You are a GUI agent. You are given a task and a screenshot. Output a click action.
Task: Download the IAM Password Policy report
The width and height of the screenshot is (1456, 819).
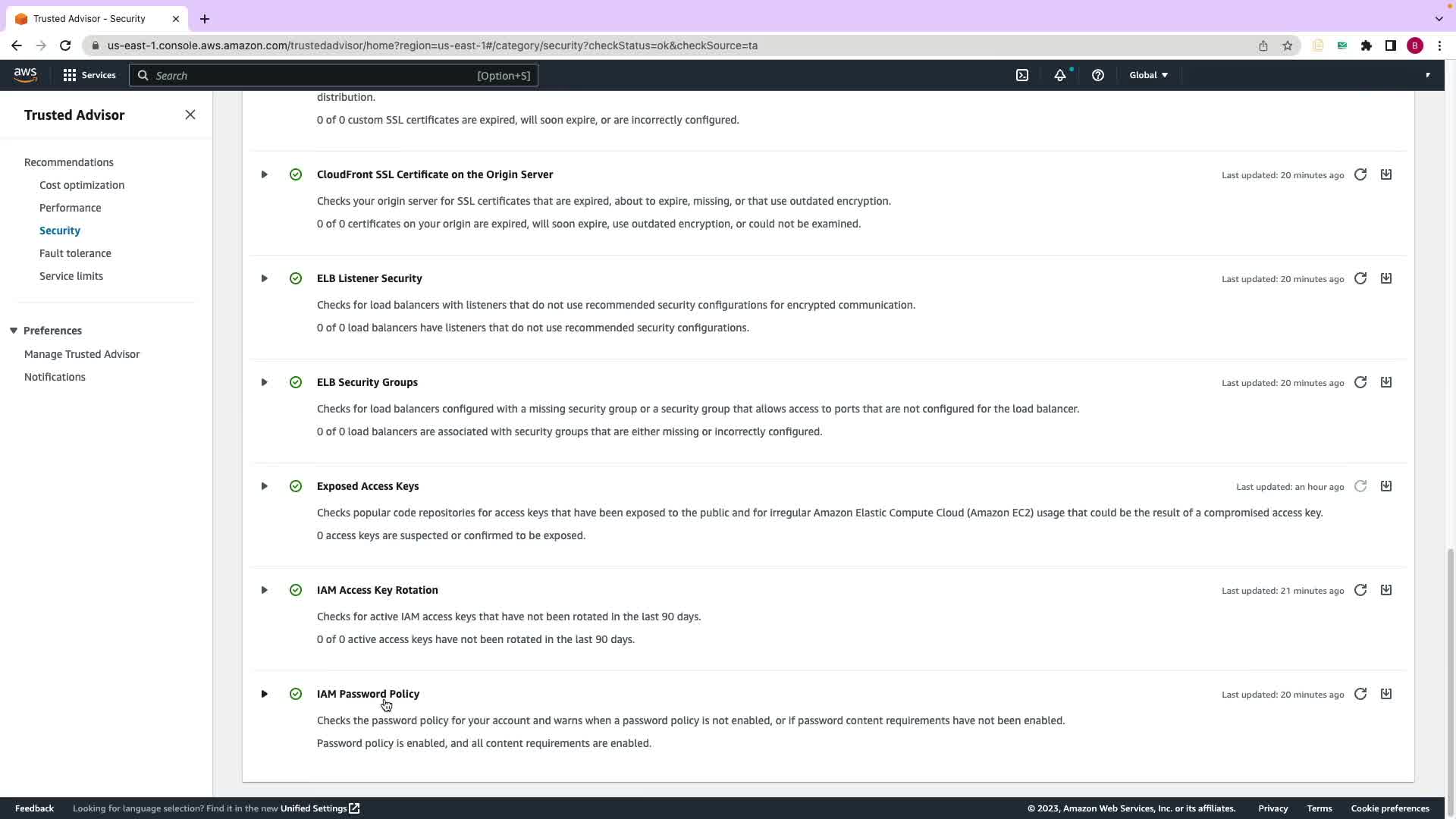click(x=1386, y=694)
